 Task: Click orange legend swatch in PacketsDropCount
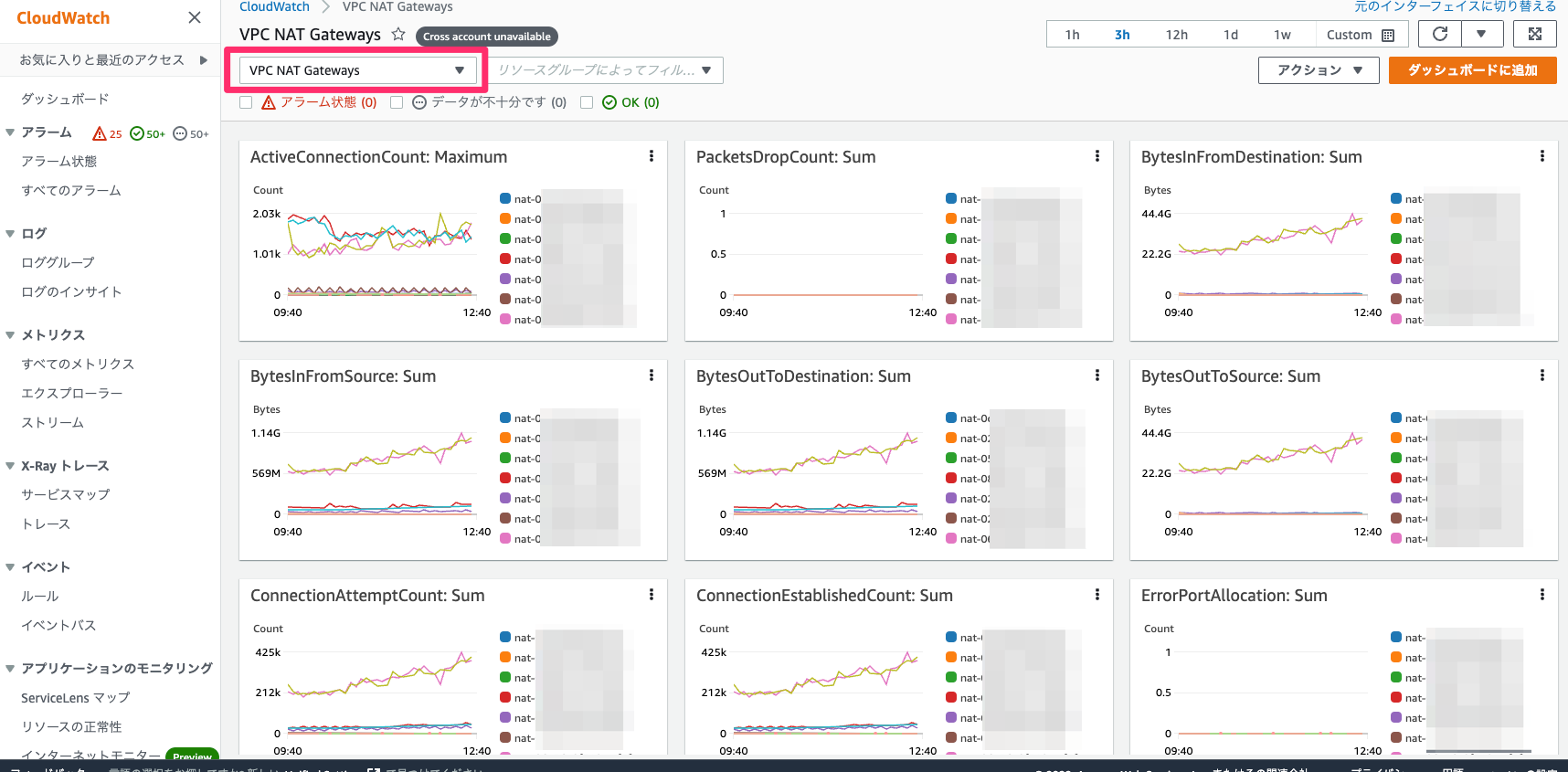pyautogui.click(x=951, y=218)
